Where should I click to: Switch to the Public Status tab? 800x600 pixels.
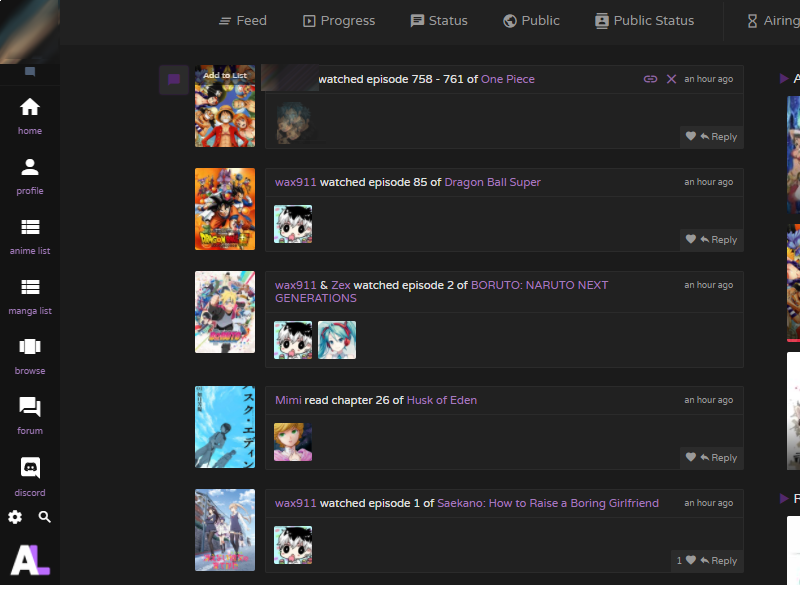pos(644,21)
